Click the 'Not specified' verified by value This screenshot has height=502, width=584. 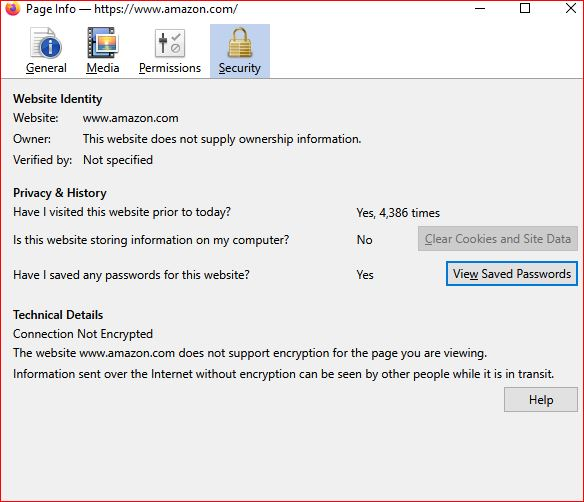click(118, 160)
